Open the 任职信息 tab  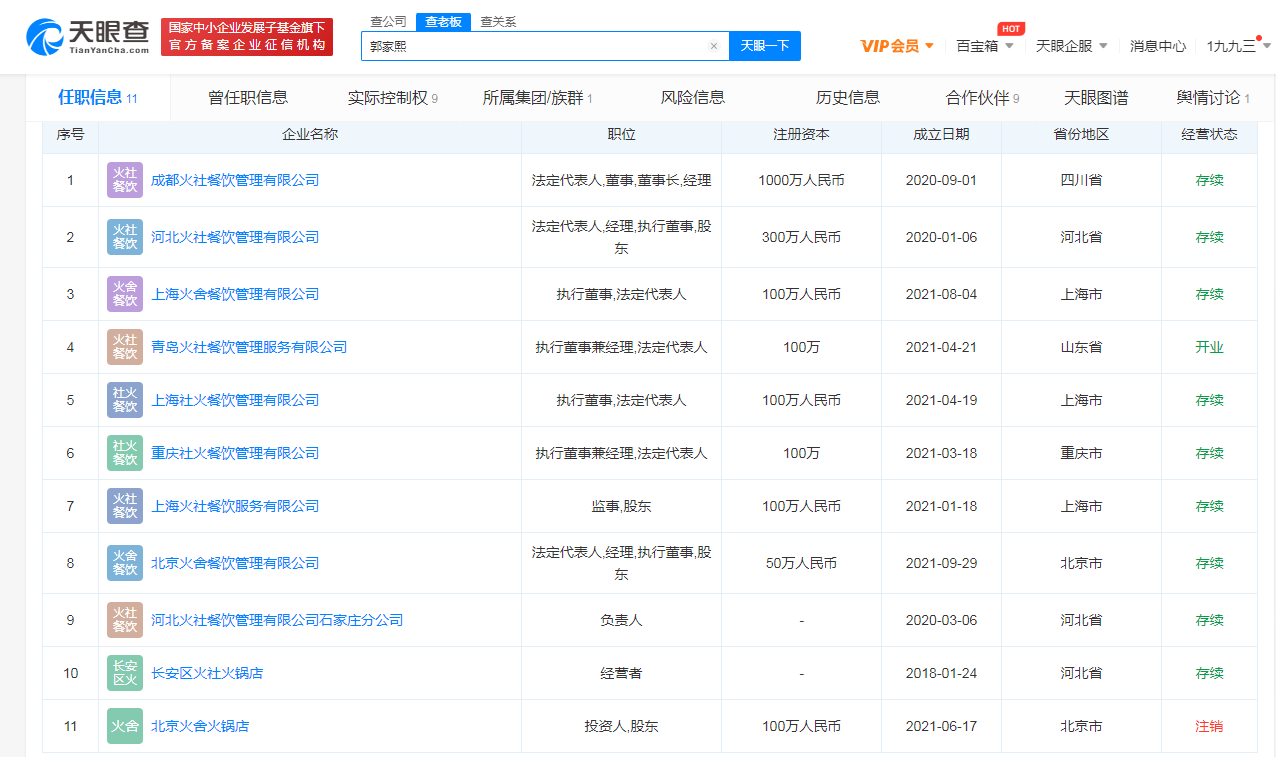[98, 98]
